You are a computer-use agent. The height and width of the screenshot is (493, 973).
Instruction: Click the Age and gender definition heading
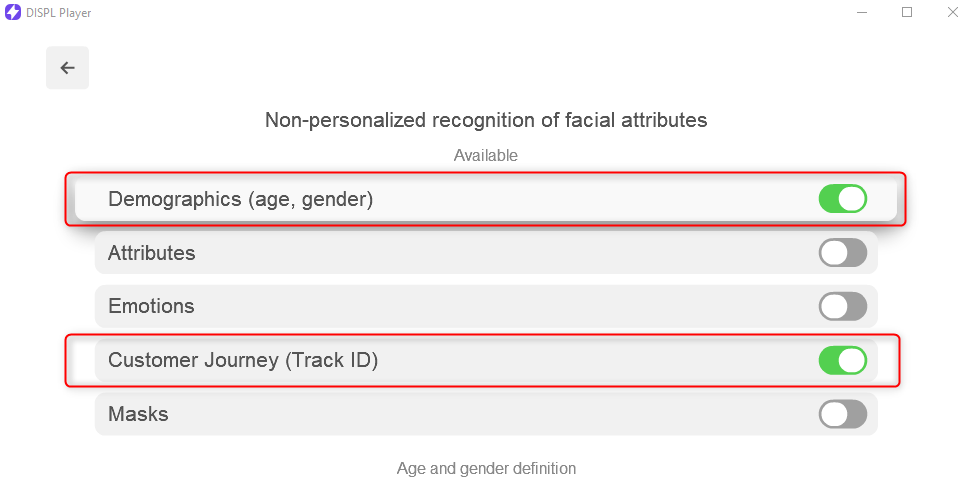coord(486,468)
